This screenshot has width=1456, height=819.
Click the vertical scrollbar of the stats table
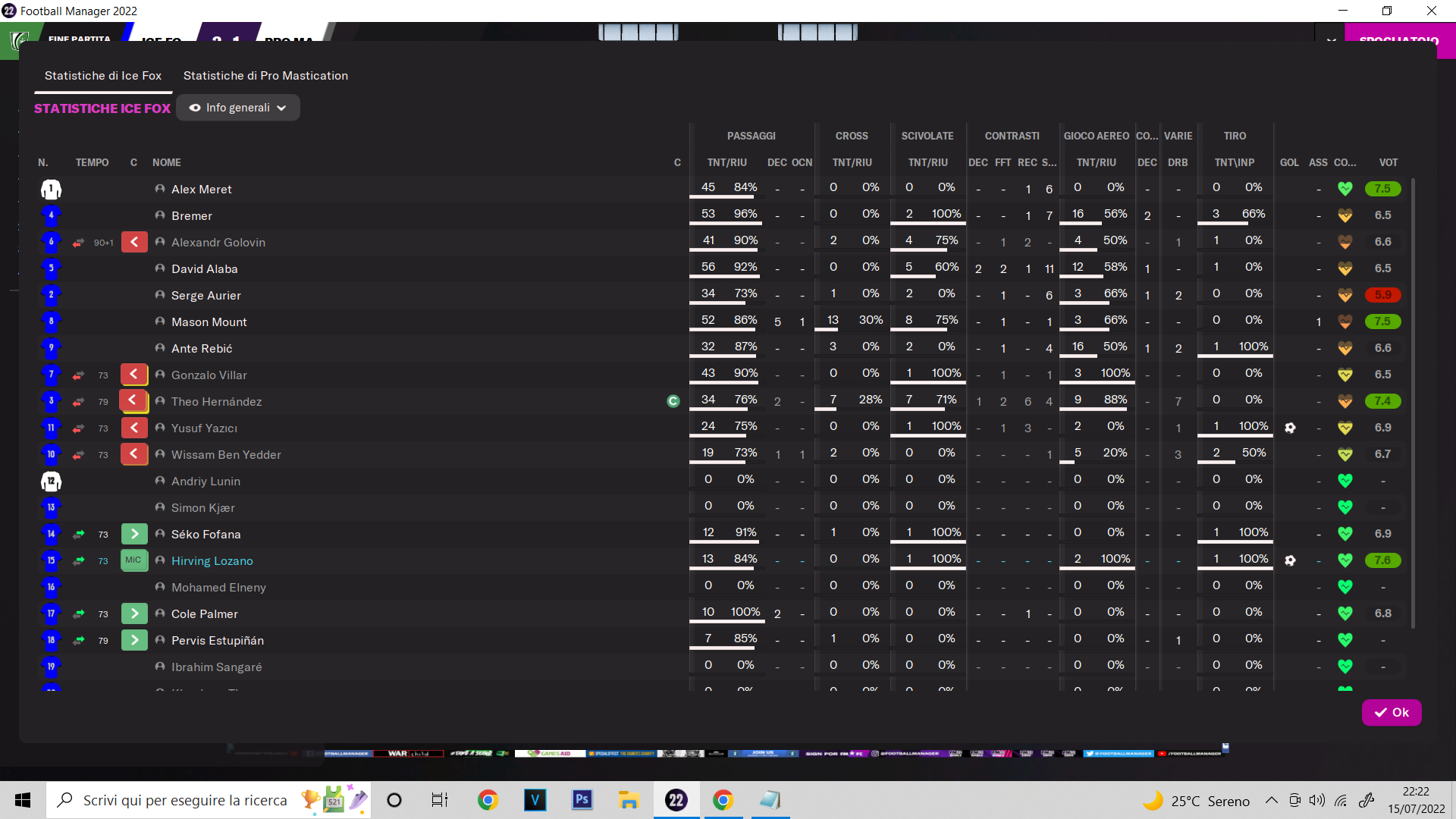[x=1413, y=403]
